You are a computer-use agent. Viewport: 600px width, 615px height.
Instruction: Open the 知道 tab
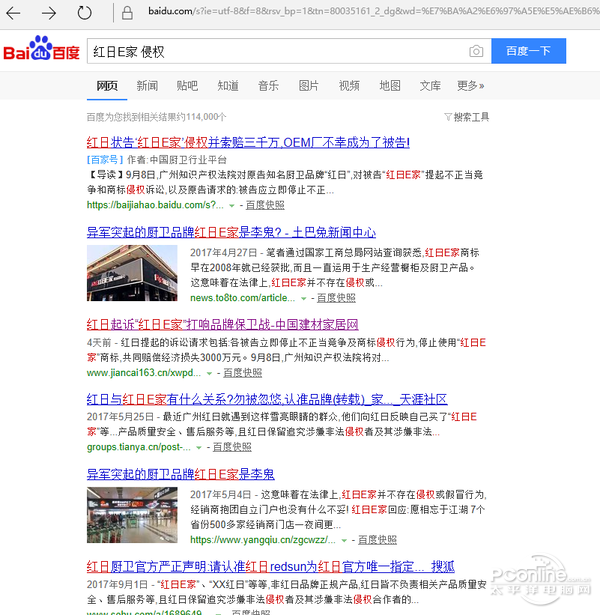(228, 86)
